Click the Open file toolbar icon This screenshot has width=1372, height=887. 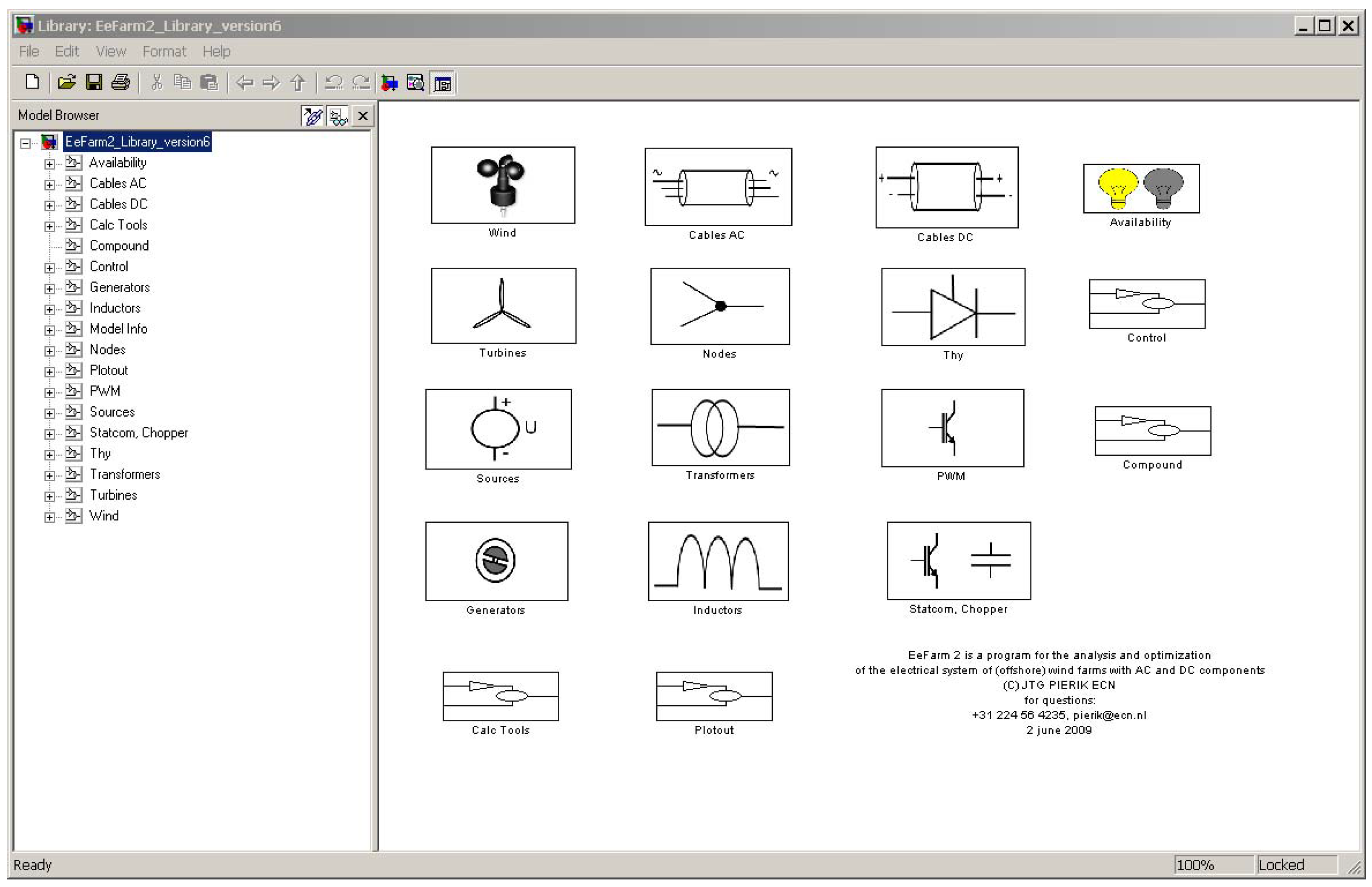(66, 83)
